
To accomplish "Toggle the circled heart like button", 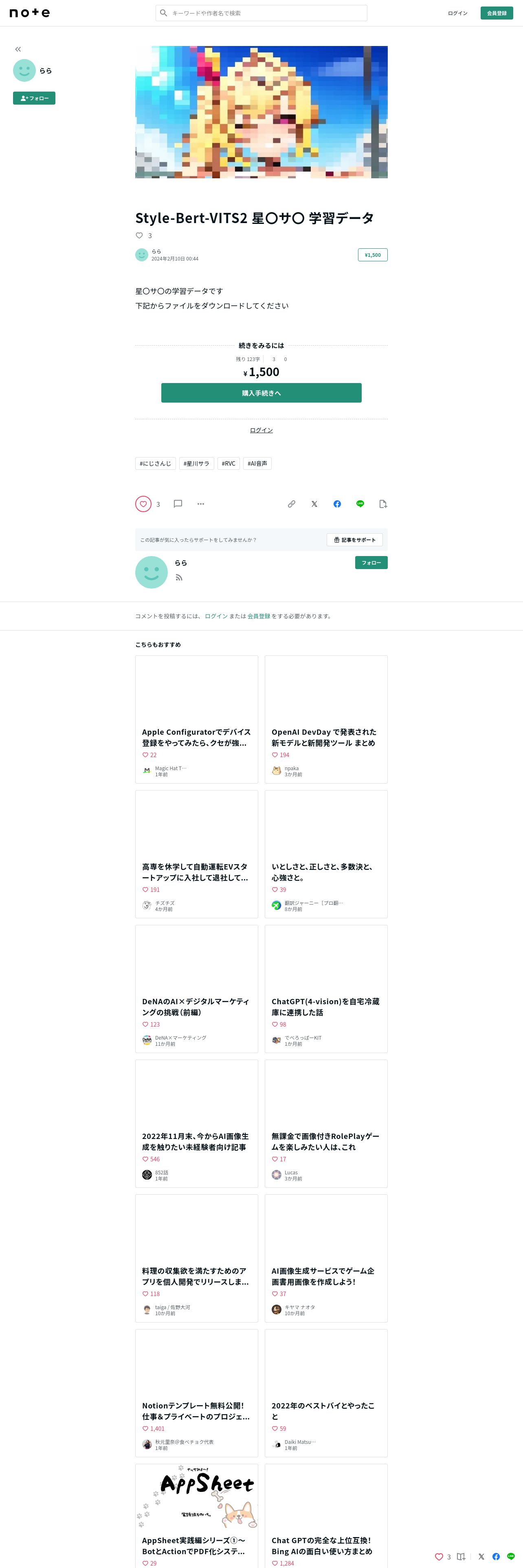I will 143,504.
